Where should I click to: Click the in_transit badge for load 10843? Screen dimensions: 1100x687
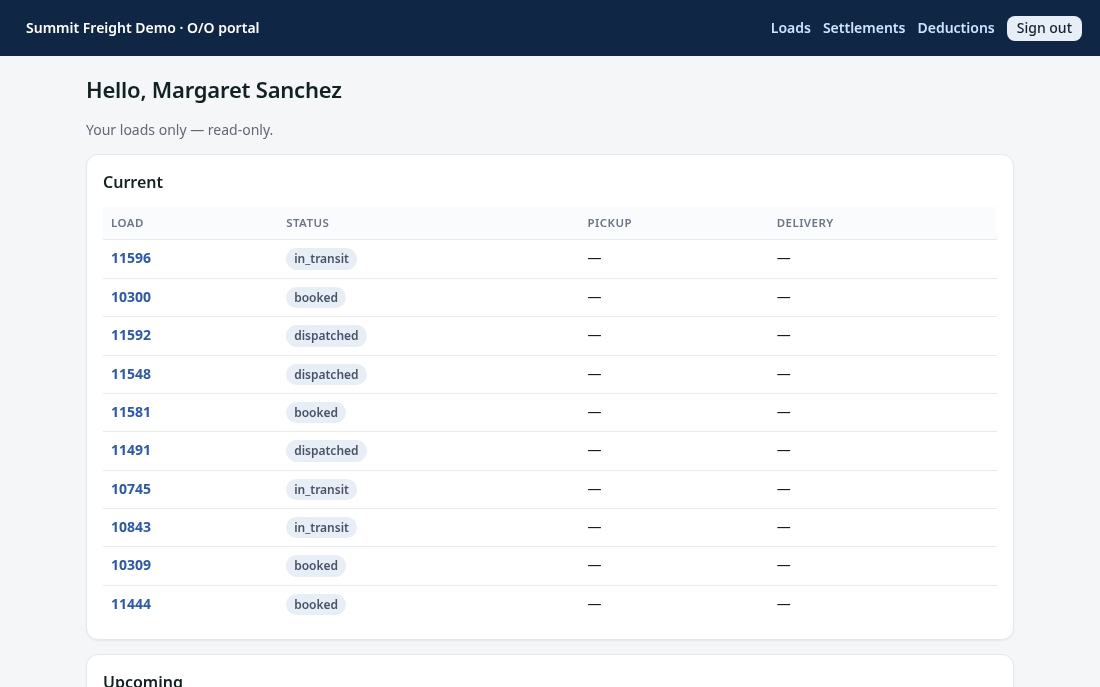tap(321, 528)
